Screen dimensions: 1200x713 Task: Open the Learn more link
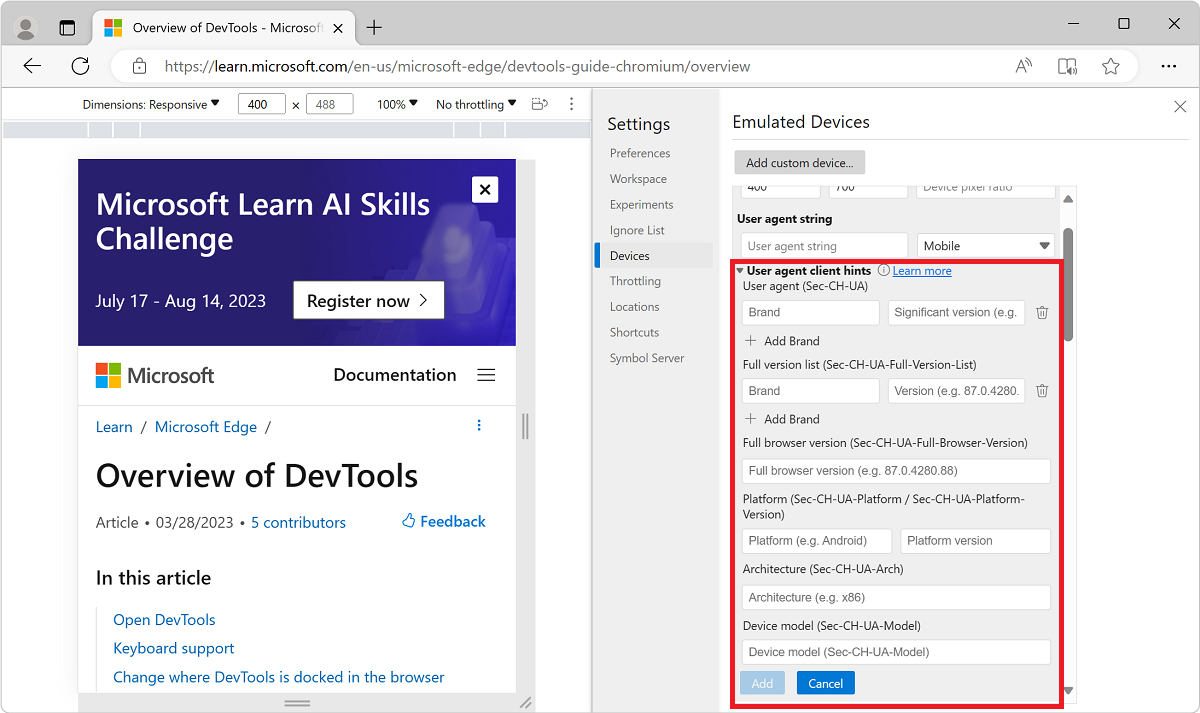coord(921,270)
